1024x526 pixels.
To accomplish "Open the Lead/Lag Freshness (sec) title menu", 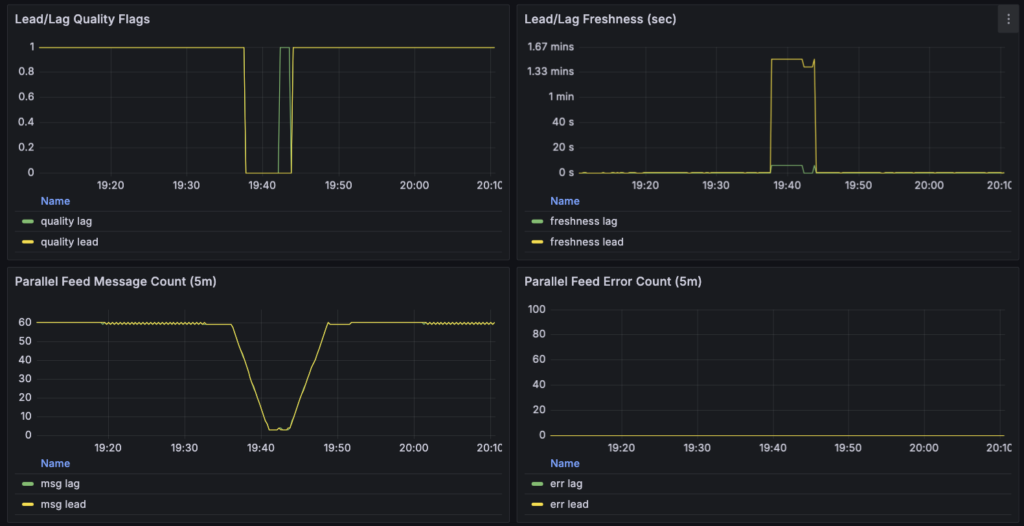I will (600, 19).
